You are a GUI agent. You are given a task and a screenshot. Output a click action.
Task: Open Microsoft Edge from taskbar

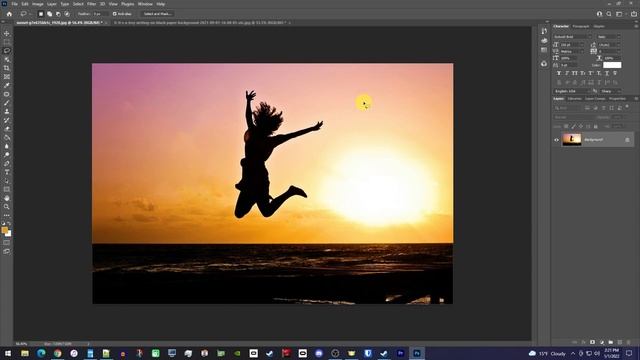pos(41,353)
